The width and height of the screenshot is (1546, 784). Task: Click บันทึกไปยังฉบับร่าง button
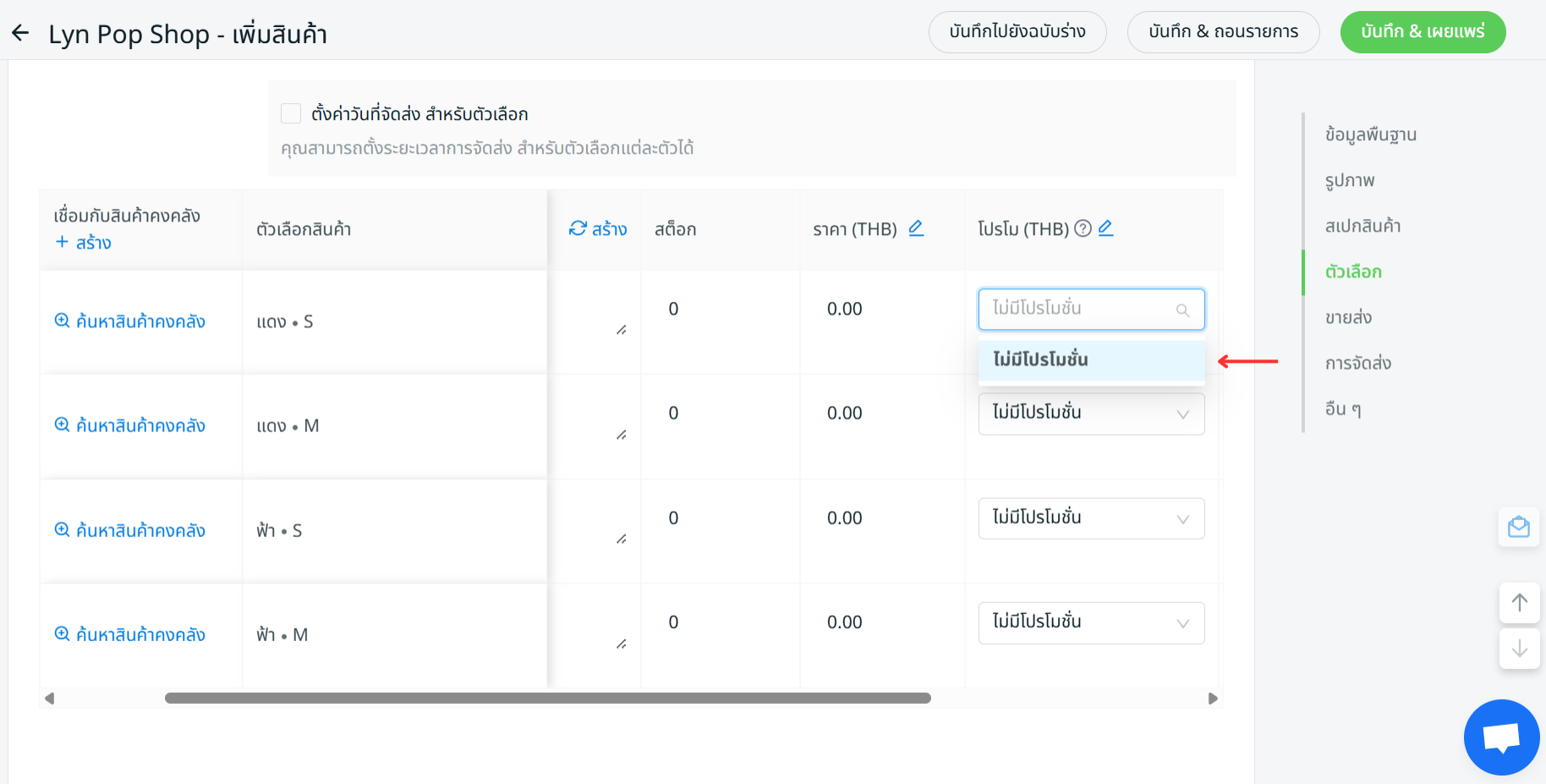[1017, 32]
